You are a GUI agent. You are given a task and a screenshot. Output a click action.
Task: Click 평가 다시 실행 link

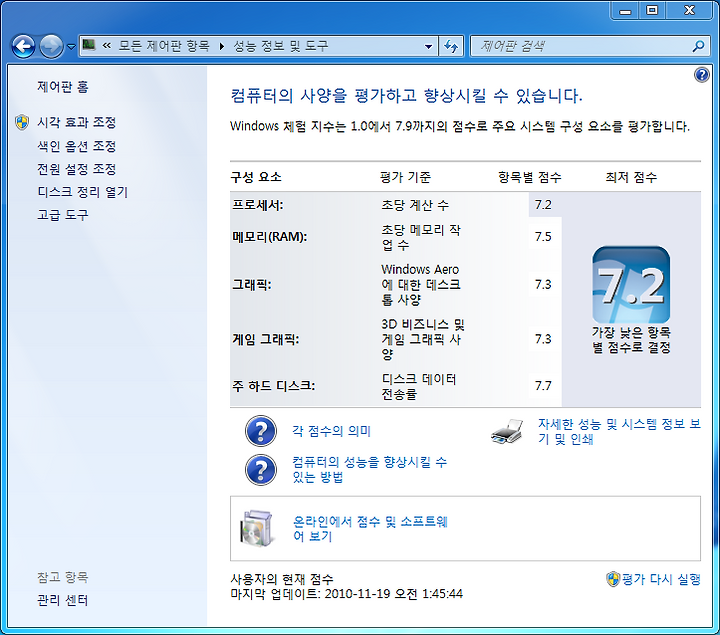(x=661, y=579)
